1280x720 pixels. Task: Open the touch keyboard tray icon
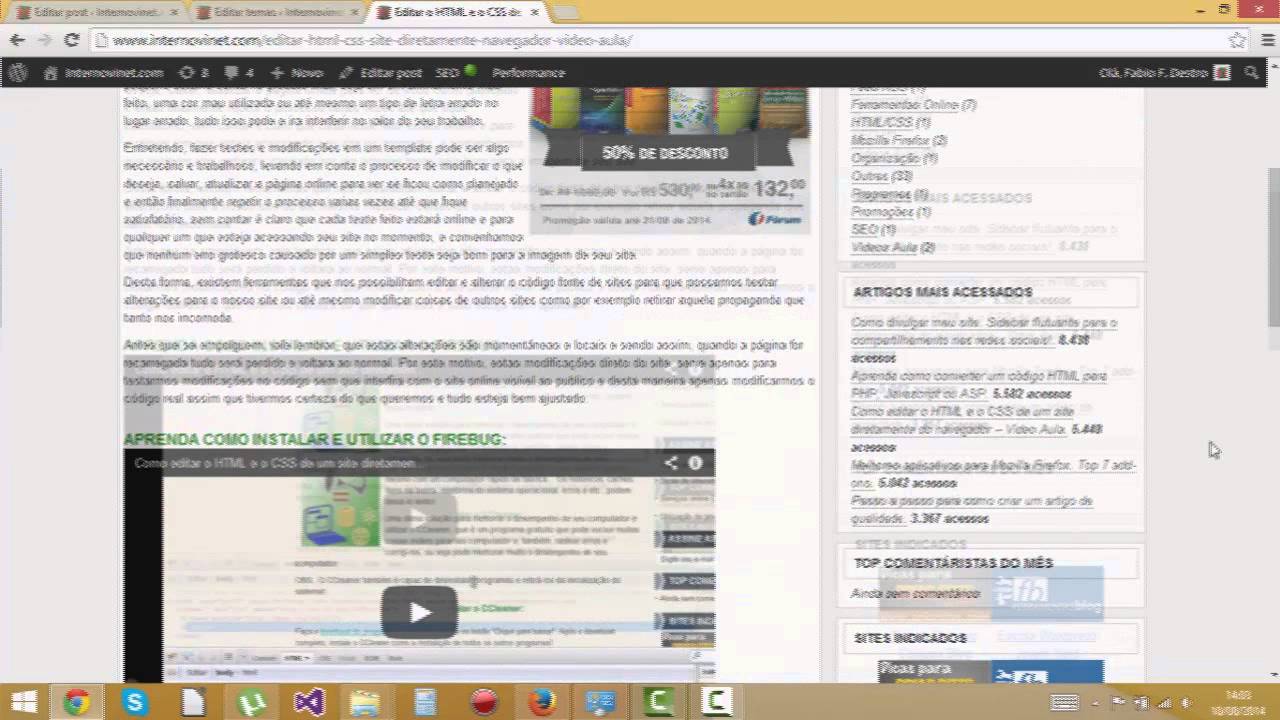(x=1064, y=703)
